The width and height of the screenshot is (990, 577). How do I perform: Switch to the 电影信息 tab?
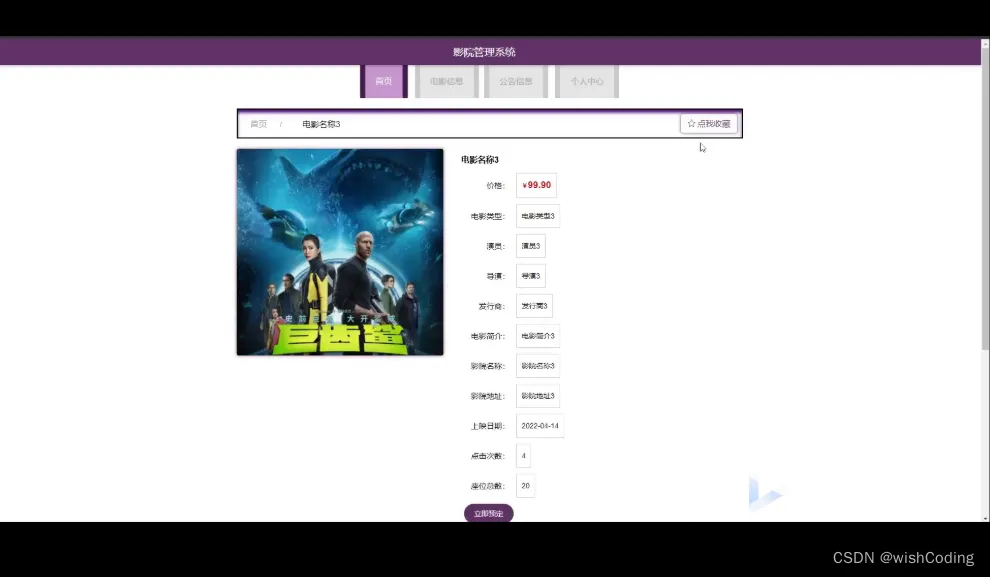point(446,81)
